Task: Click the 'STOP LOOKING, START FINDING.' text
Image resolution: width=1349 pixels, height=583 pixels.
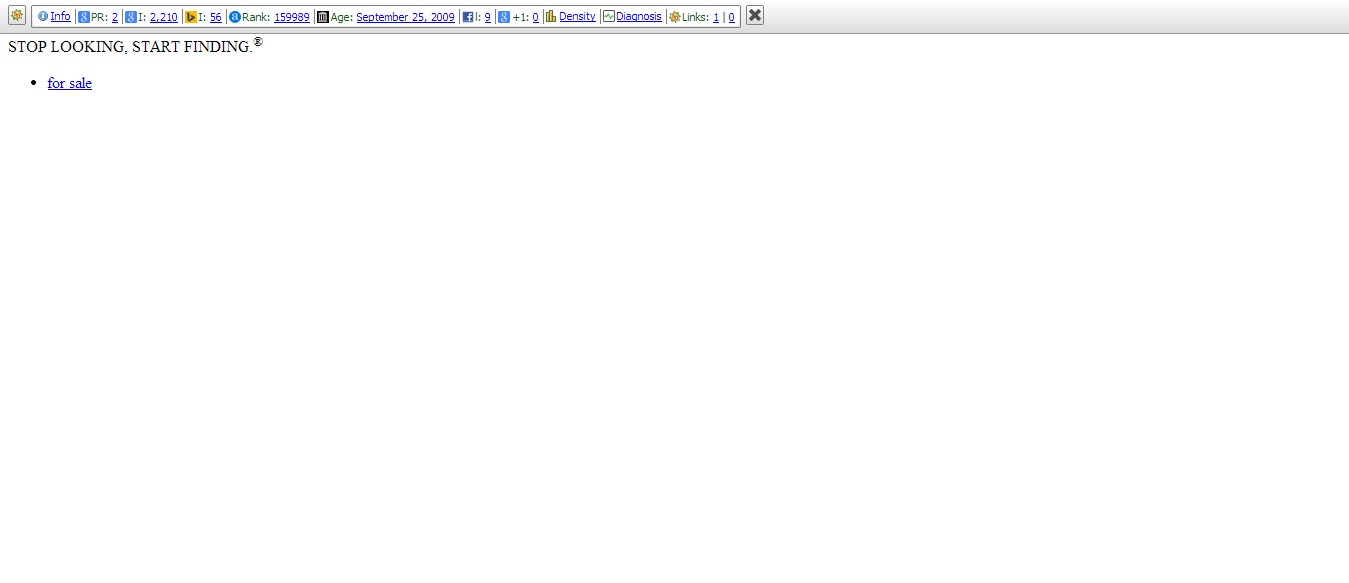Action: point(130,47)
